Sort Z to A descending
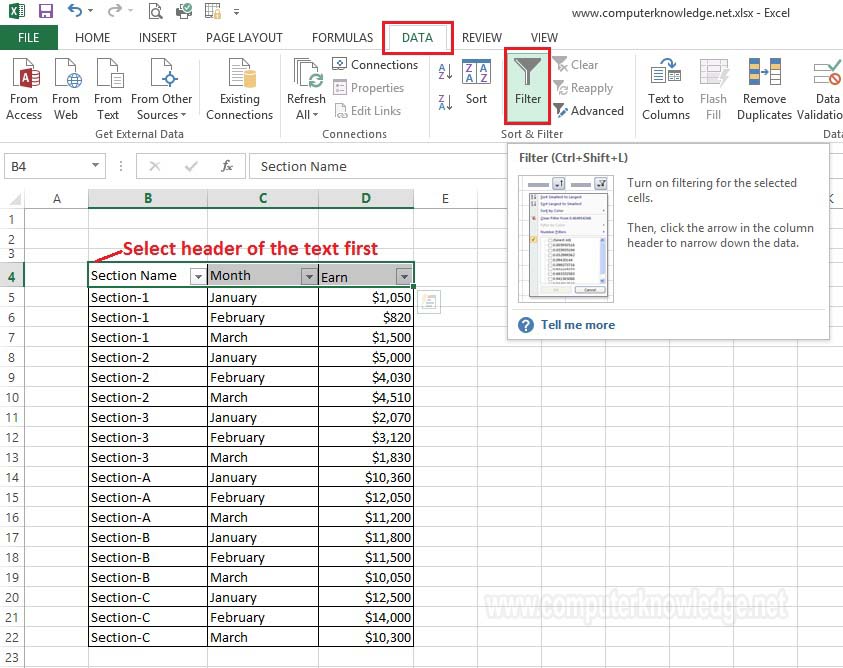 [445, 102]
